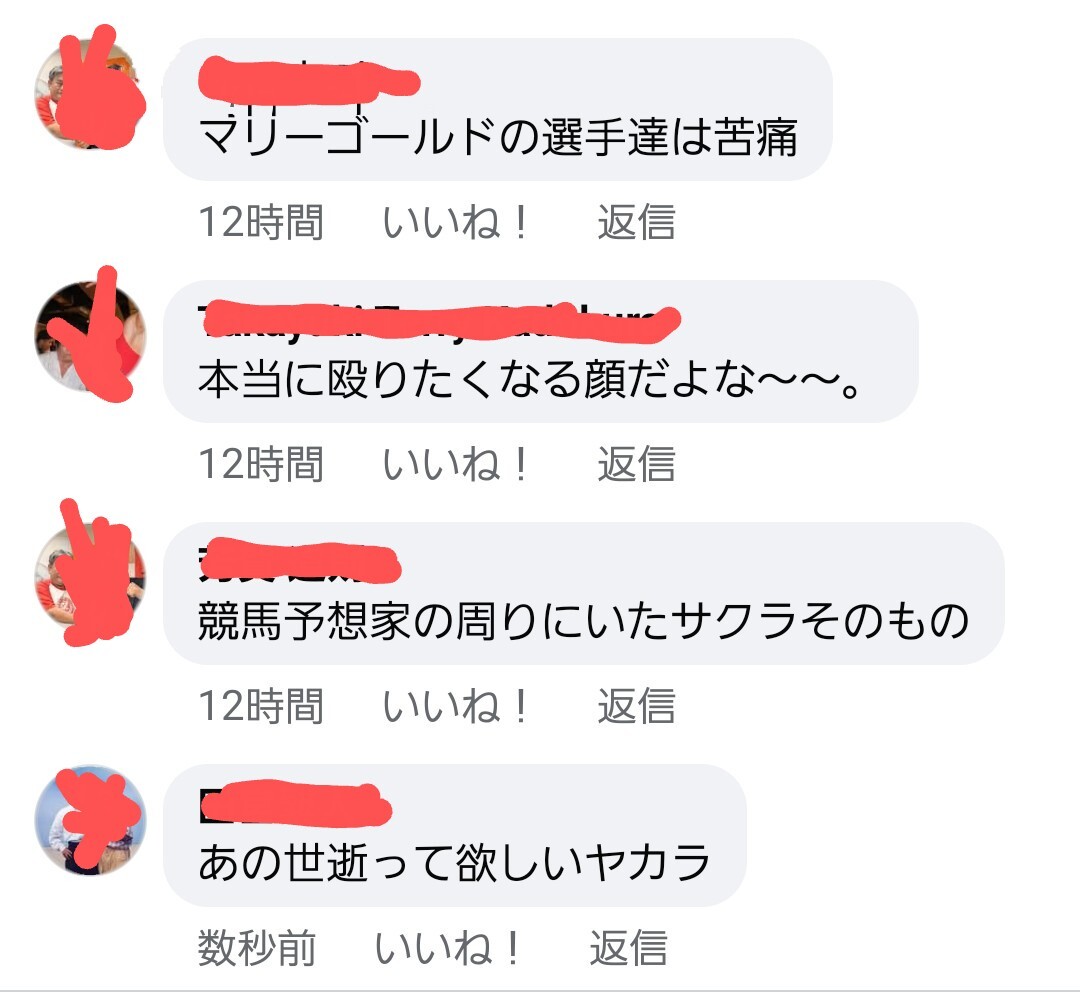Screen dimensions: 1080x1002
Task: Click いいね！ under the あの世逝って comment
Action: pyautogui.click(x=446, y=948)
